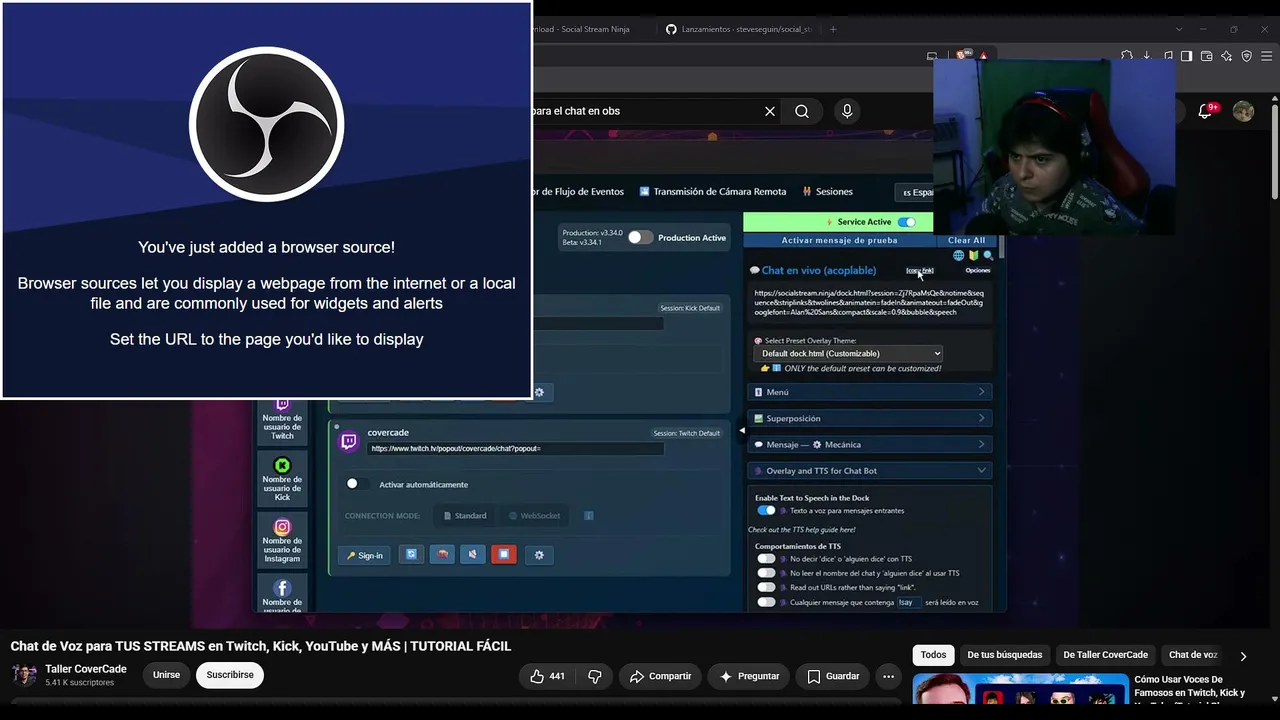Toggle Read out URLs rather than link

click(x=766, y=587)
